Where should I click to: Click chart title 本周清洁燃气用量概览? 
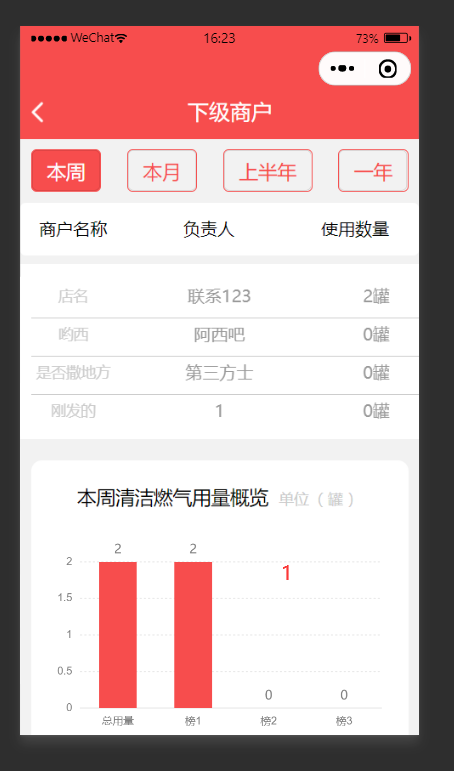click(x=173, y=498)
